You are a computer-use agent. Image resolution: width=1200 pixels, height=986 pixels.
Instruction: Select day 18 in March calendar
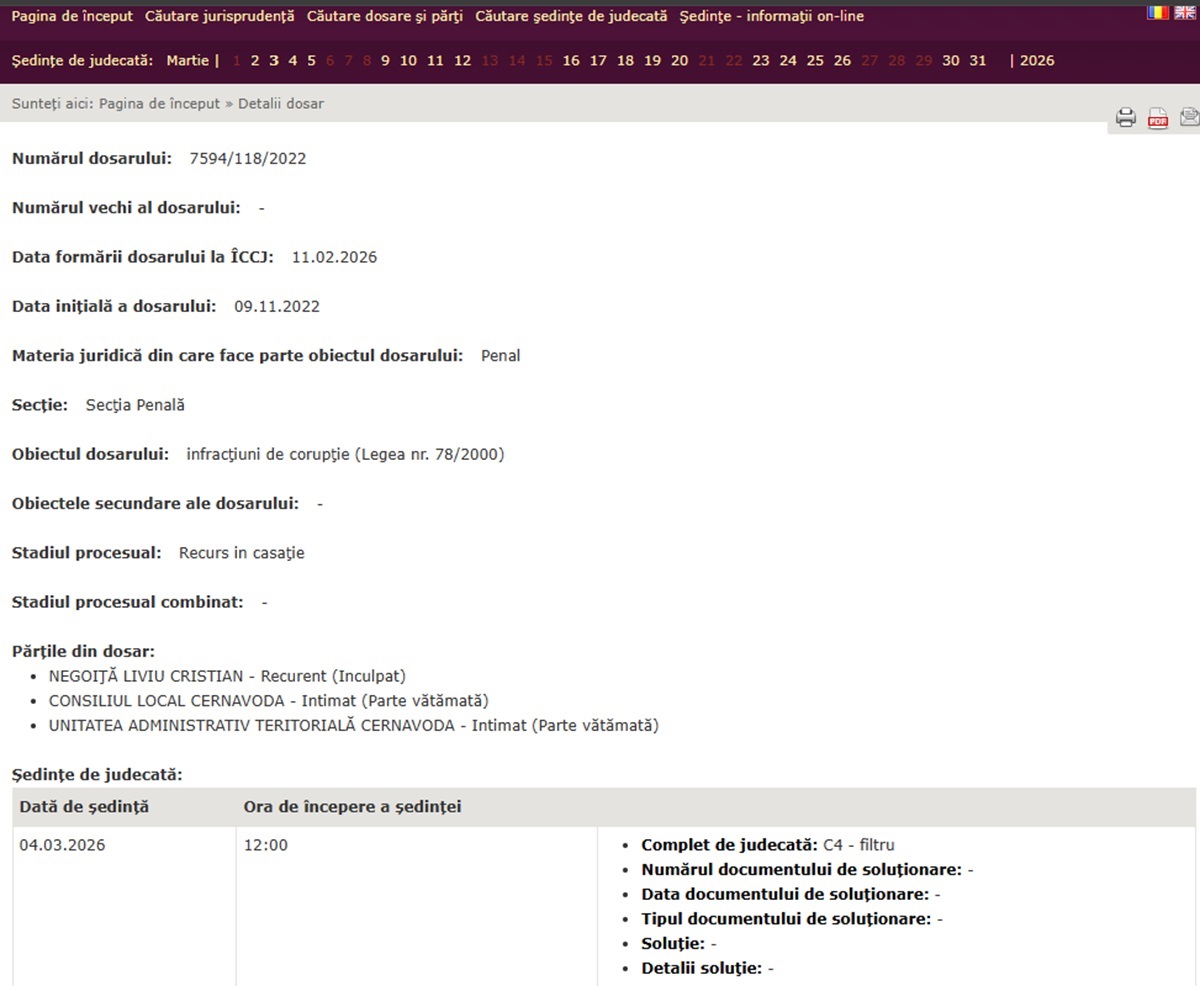[625, 60]
